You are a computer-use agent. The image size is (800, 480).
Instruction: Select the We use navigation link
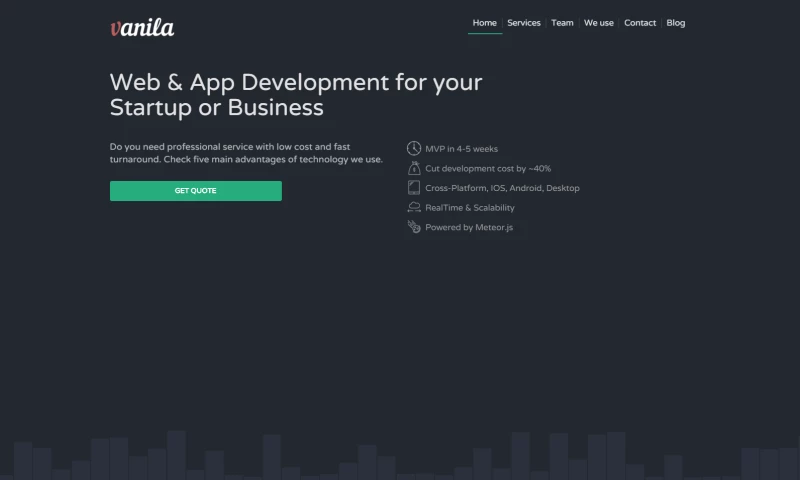[x=599, y=23]
